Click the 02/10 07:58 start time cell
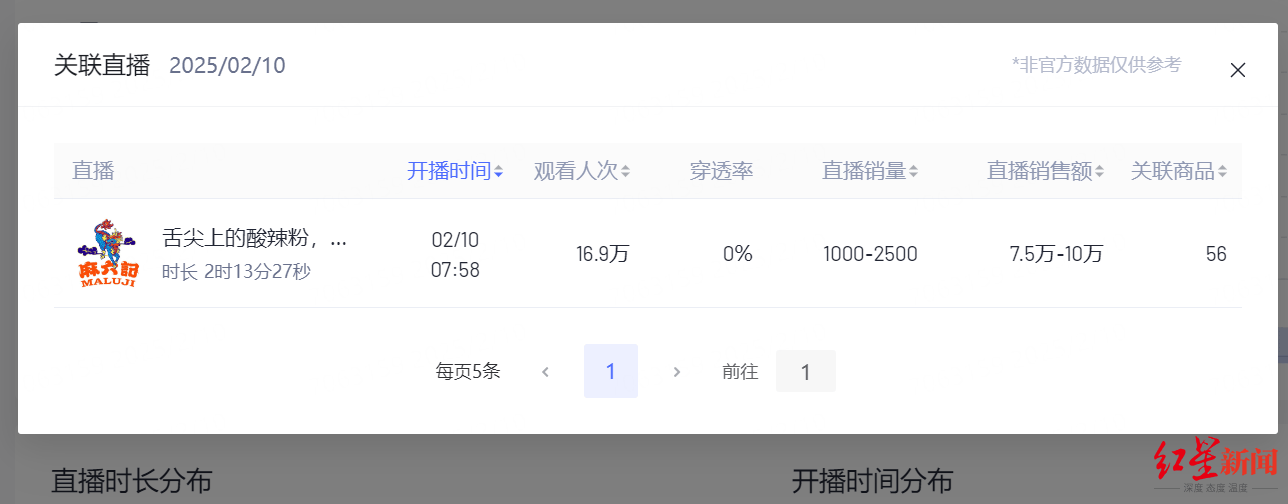Screen dimensions: 1288x504 [x=455, y=254]
